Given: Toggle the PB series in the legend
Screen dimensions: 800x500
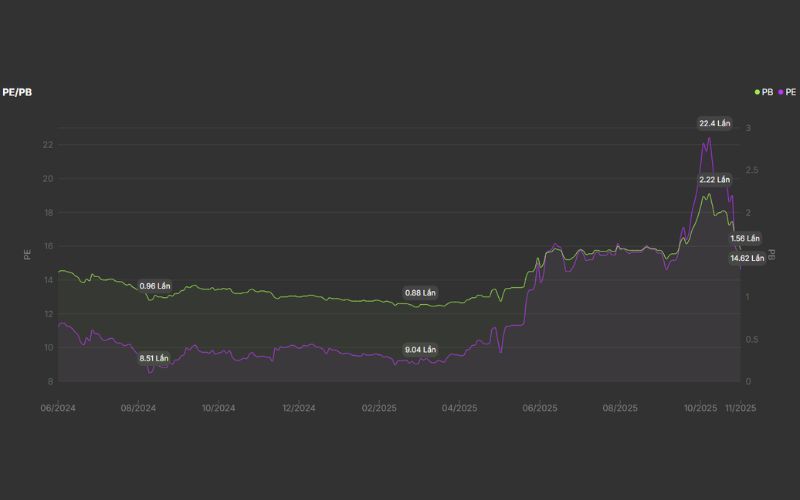Looking at the screenshot, I should (767, 92).
